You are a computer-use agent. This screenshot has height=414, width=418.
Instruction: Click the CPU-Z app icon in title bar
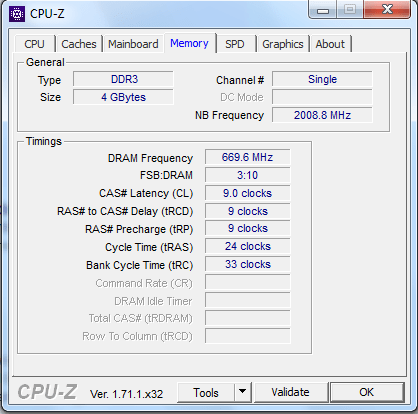point(17,14)
